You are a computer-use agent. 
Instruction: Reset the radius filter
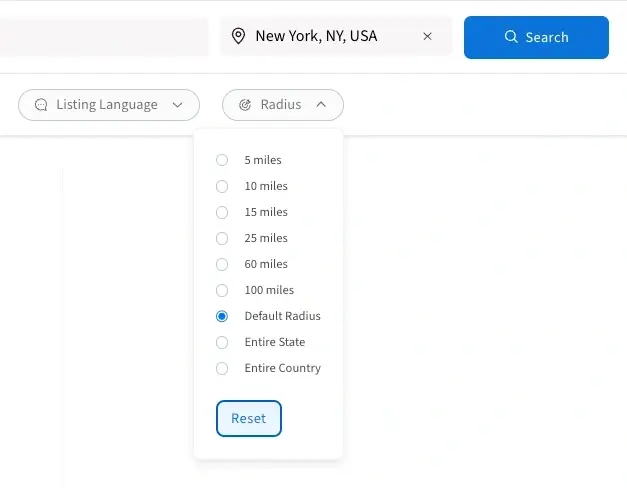[249, 418]
